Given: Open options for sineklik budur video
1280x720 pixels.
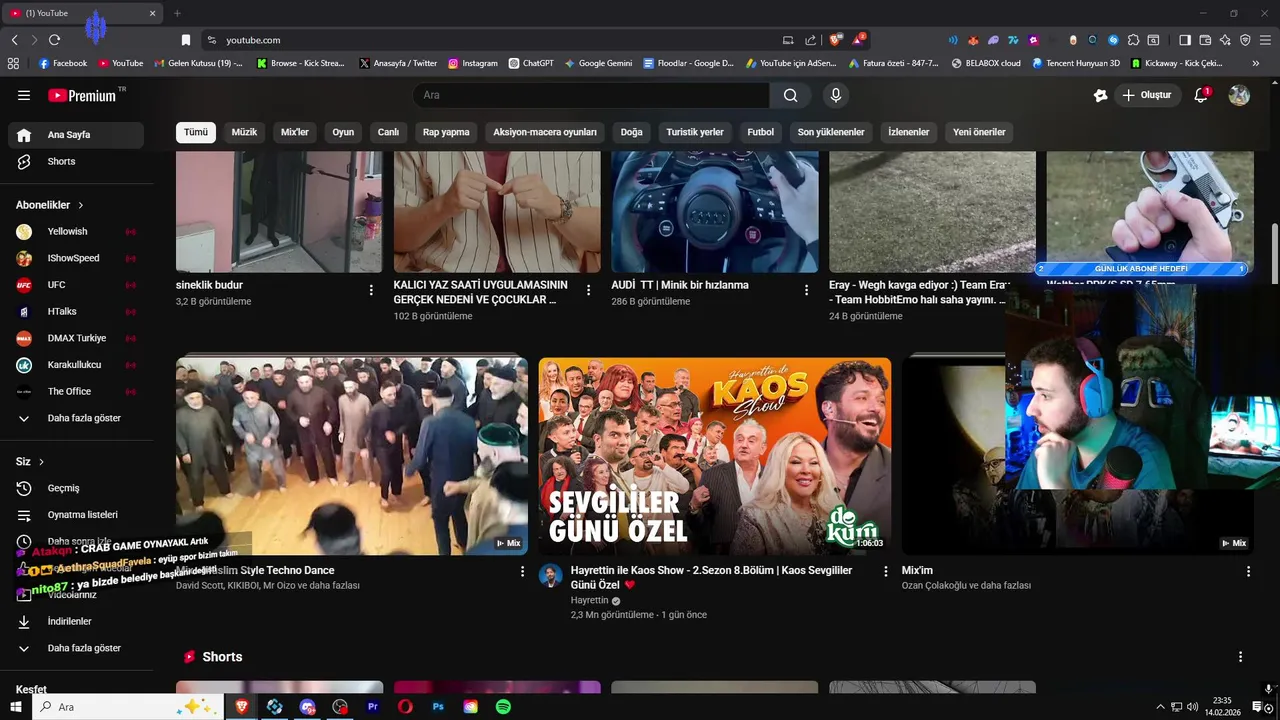Looking at the screenshot, I should [x=371, y=290].
